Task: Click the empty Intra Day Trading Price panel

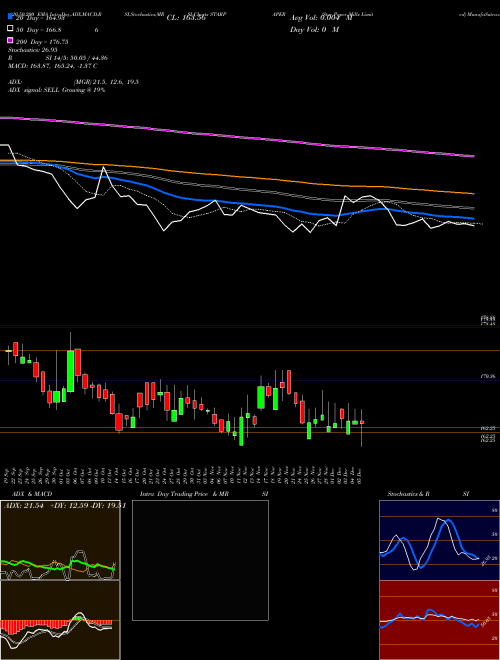Action: (x=200, y=560)
